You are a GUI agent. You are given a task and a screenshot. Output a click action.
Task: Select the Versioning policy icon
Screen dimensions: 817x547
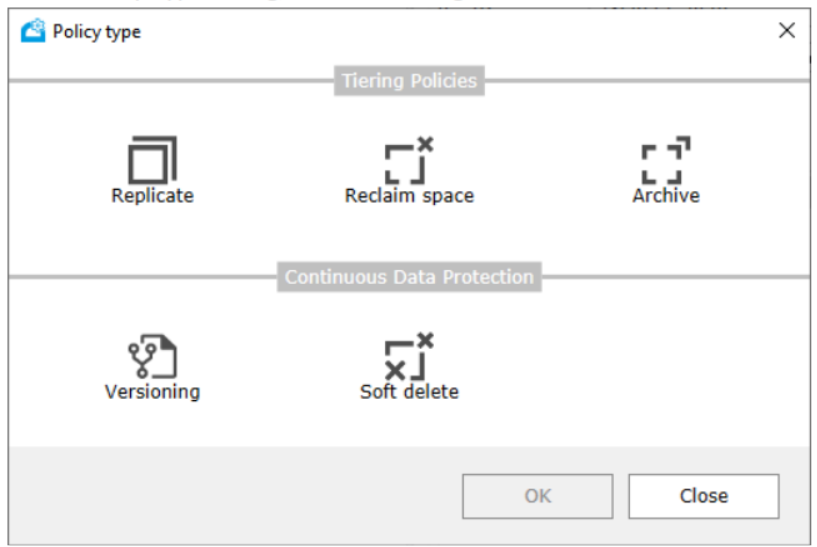tap(153, 356)
